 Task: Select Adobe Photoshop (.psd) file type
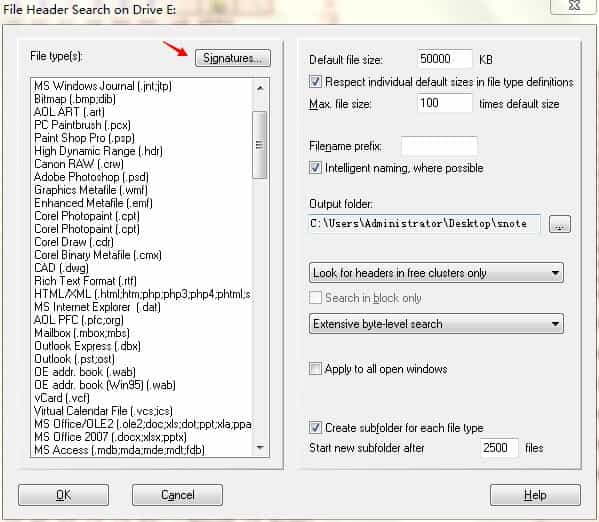coord(91,177)
